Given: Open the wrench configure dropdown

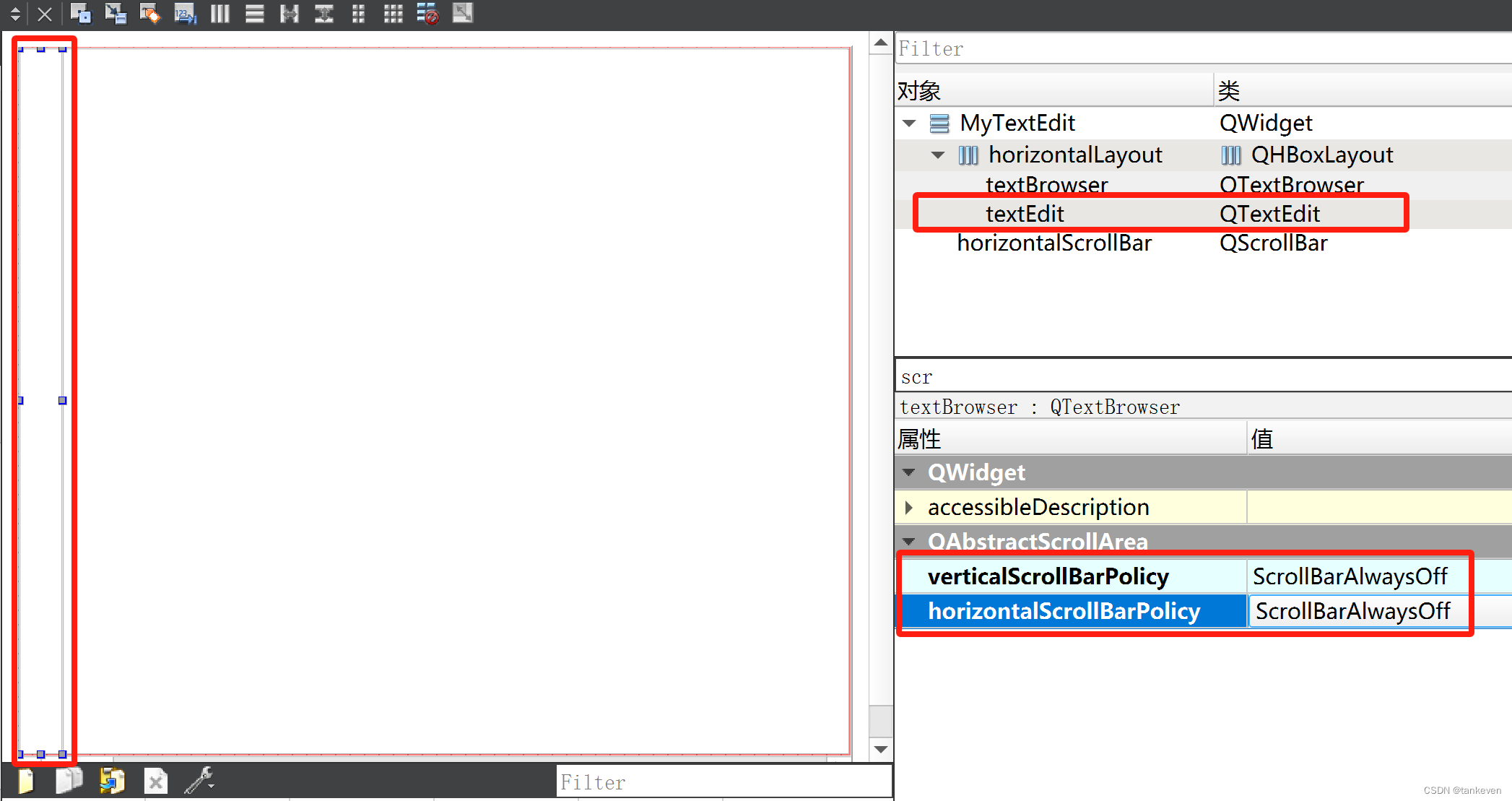Looking at the screenshot, I should 199,781.
